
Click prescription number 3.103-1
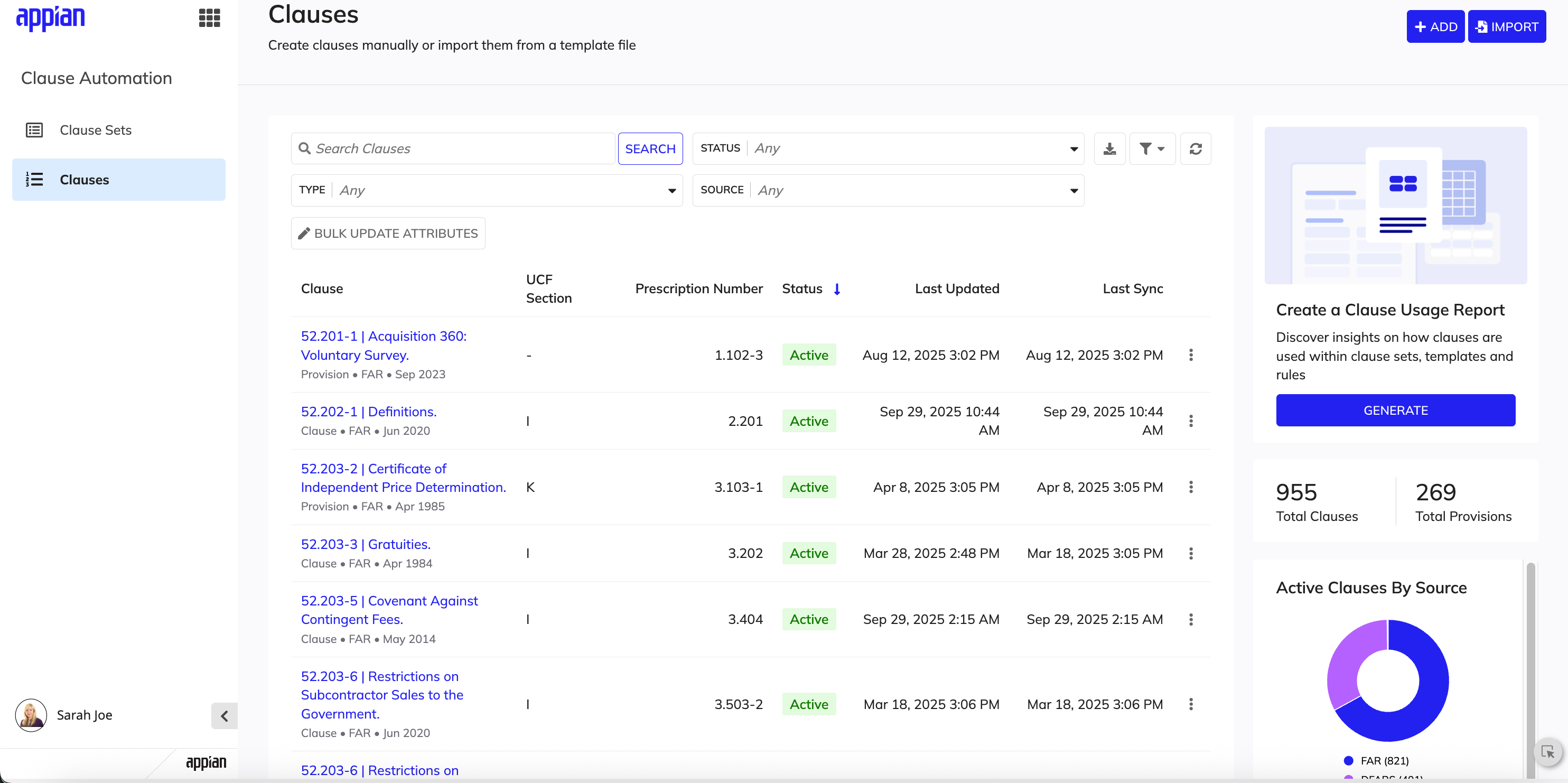(x=739, y=487)
